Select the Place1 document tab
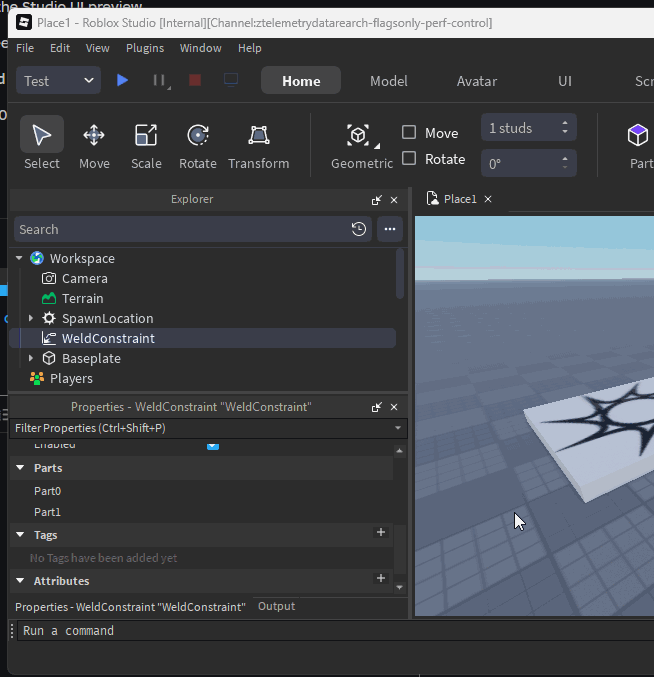Screen dimensions: 654x677 click(x=460, y=199)
